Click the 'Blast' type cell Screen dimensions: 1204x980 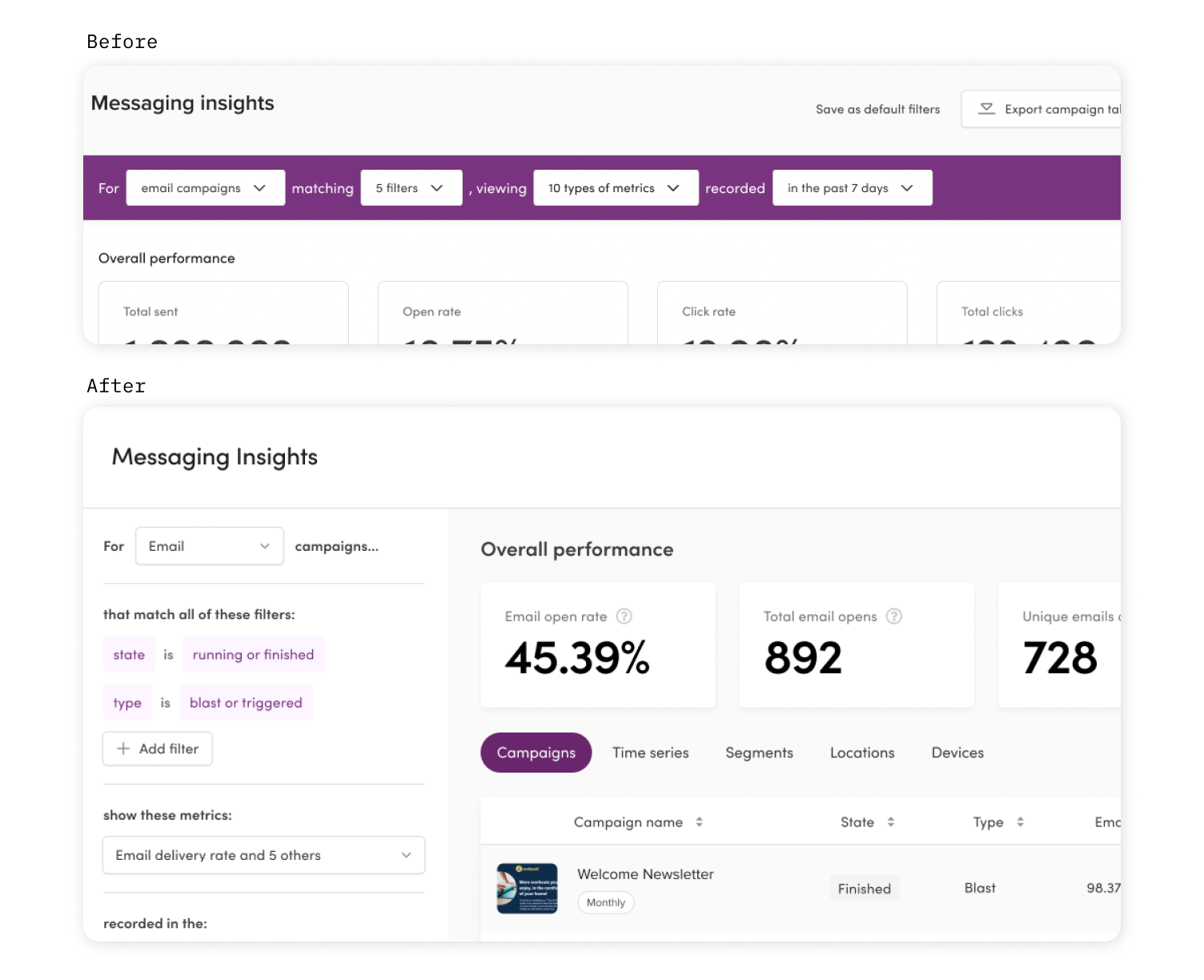pyautogui.click(x=980, y=888)
